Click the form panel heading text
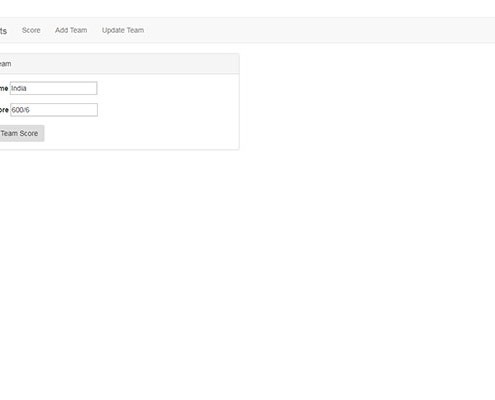 tap(5, 64)
